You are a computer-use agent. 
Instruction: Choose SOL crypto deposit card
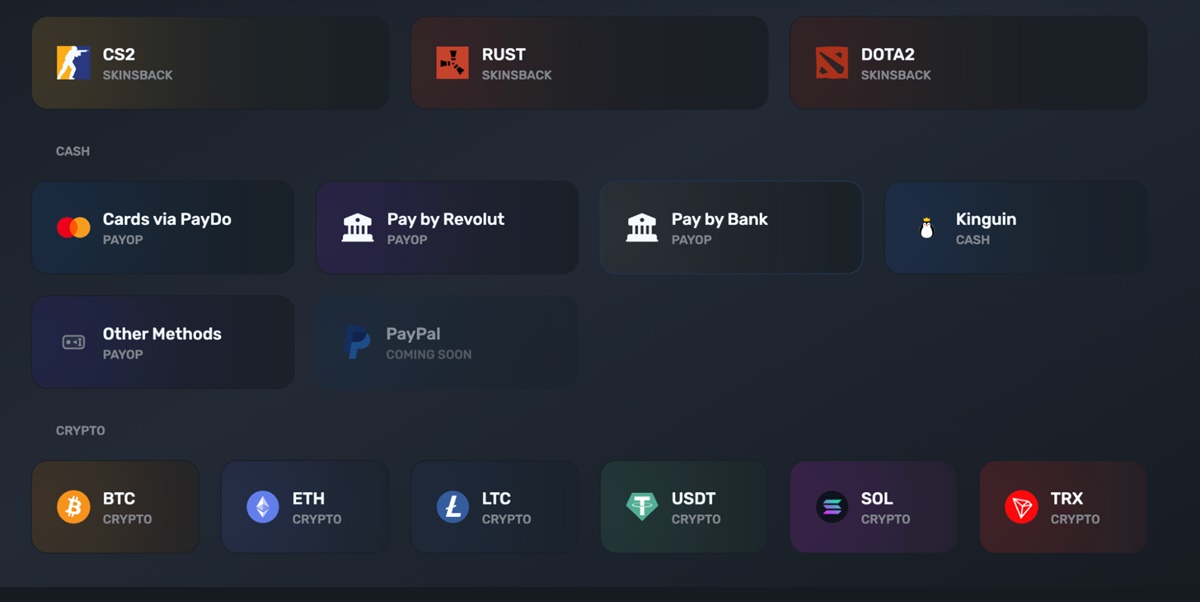tap(874, 507)
